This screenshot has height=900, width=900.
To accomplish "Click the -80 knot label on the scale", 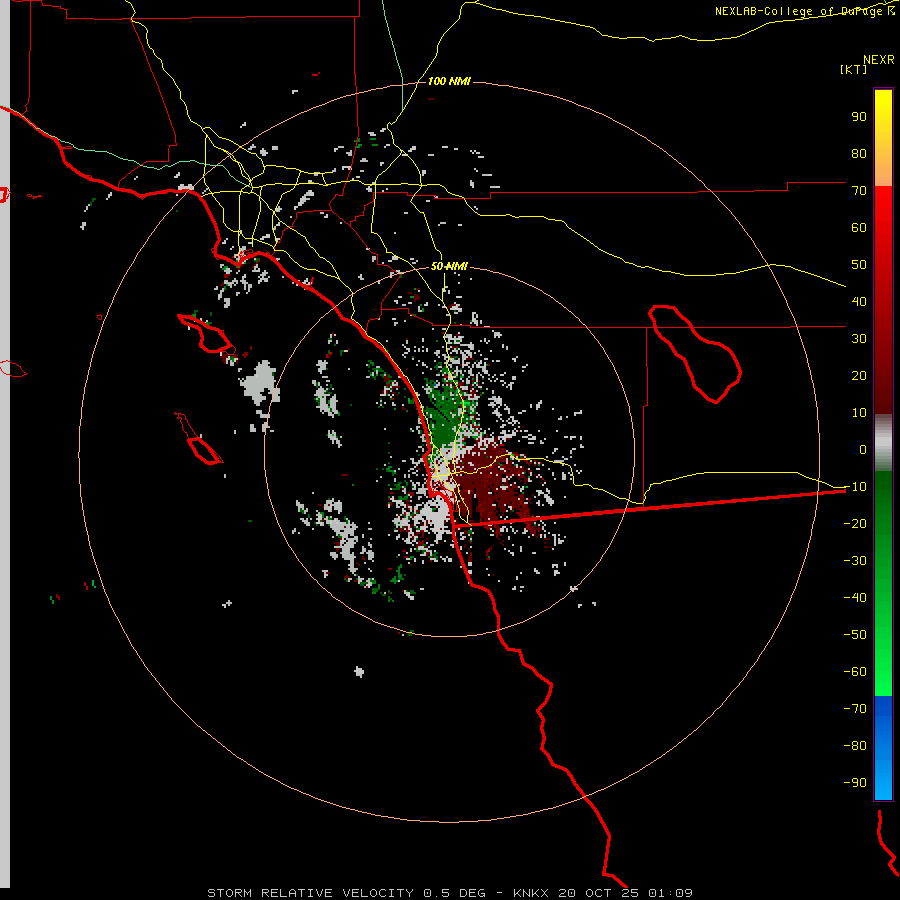I will point(855,746).
